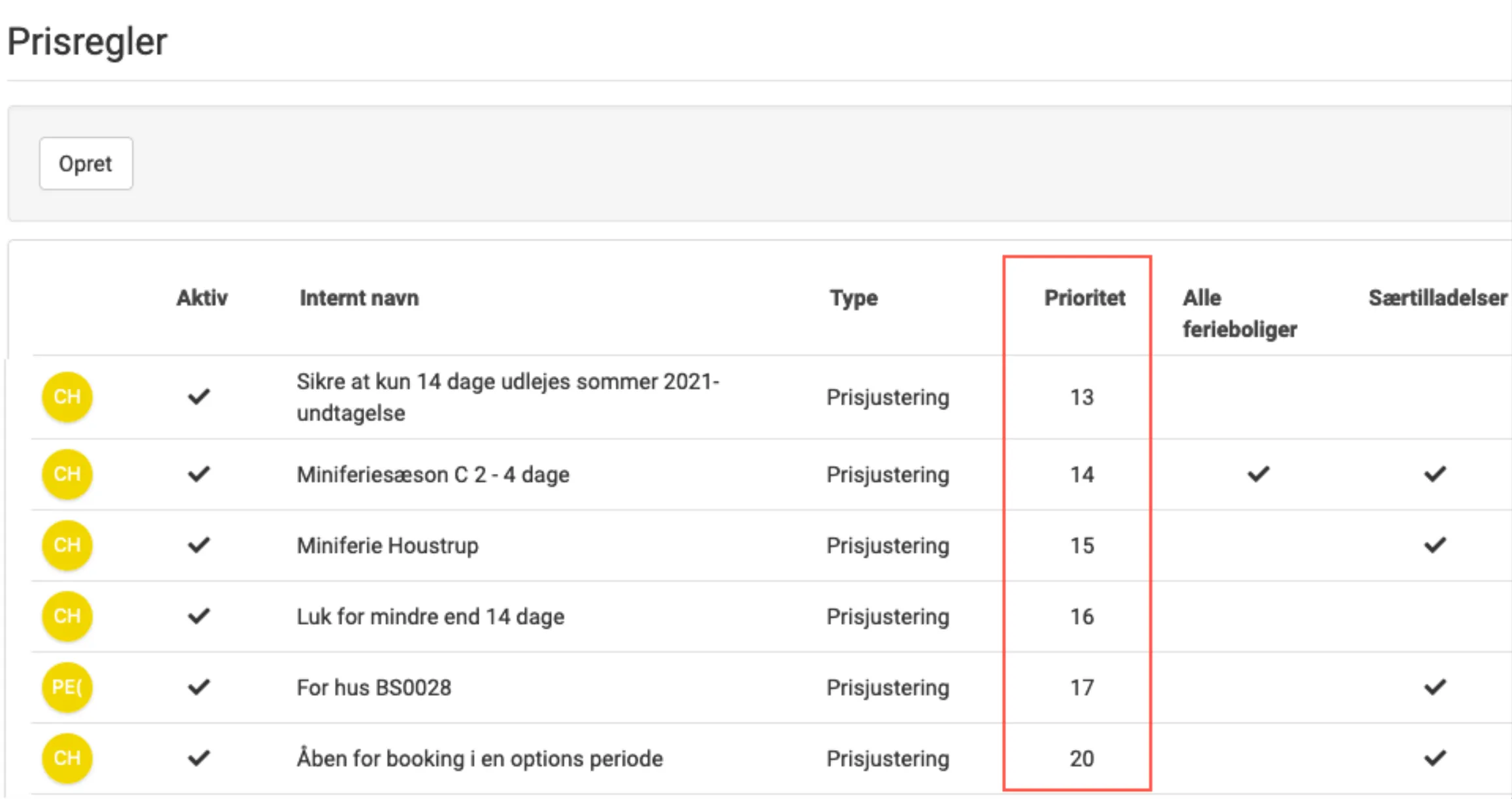Click CH avatar beside Miniferie Houstrup
Screen dimensions: 1512x799
click(67, 545)
